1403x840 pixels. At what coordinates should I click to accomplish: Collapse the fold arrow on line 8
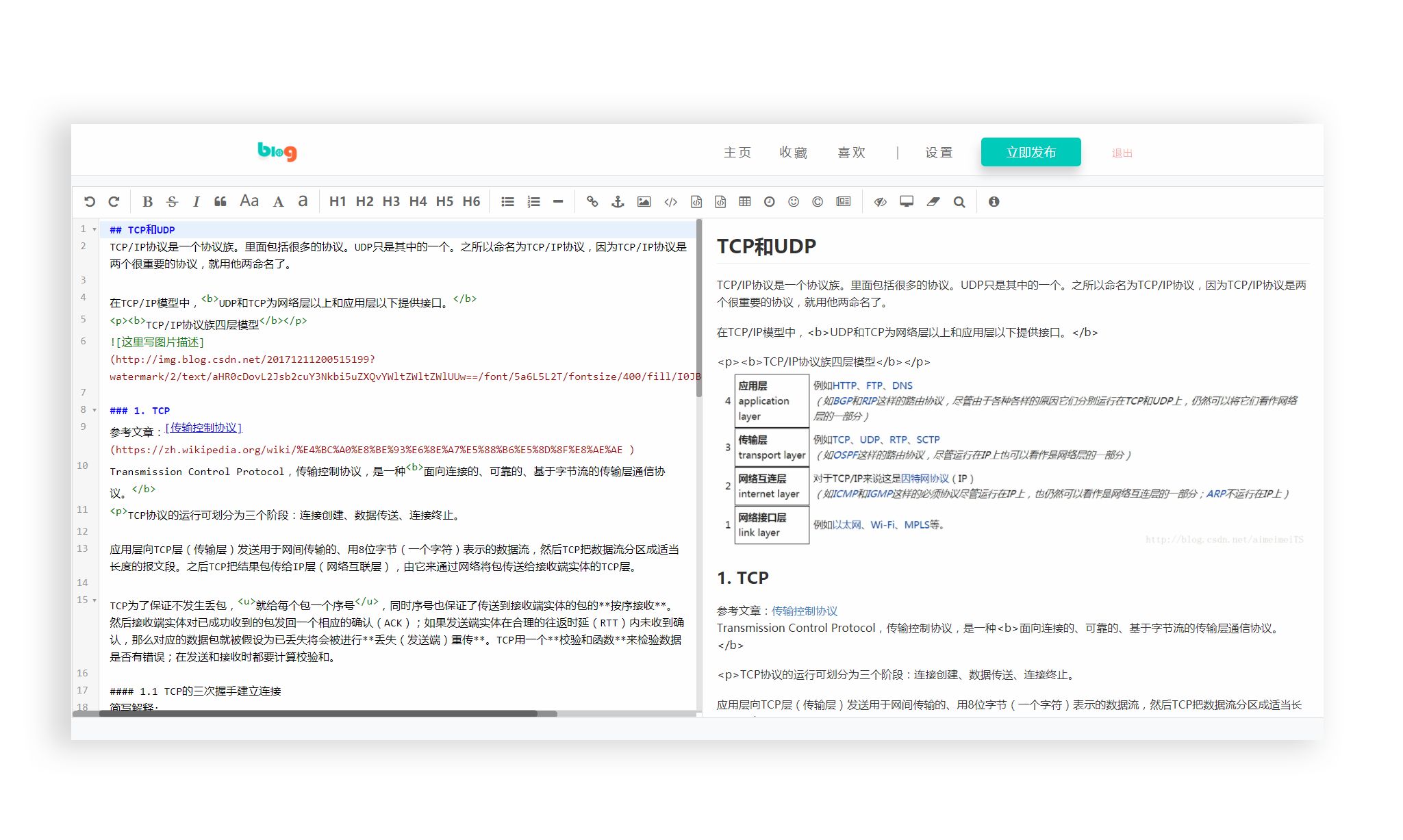94,410
